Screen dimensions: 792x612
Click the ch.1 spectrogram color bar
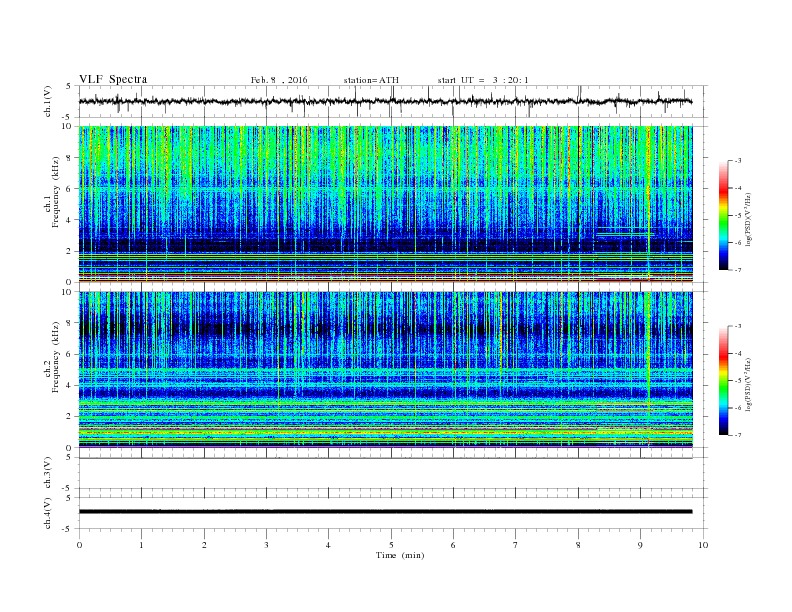click(723, 216)
